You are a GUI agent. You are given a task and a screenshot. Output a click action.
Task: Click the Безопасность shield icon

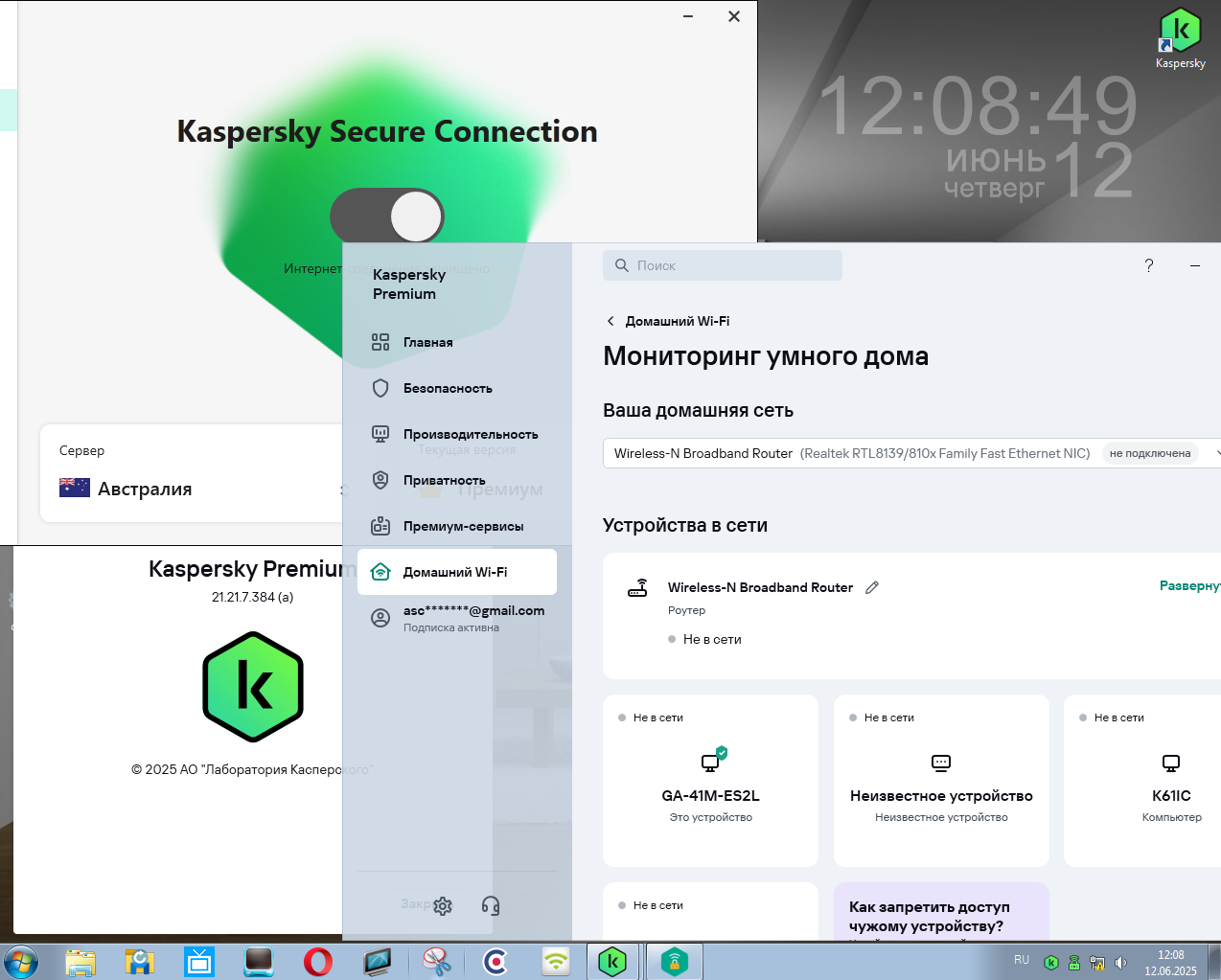(x=380, y=388)
